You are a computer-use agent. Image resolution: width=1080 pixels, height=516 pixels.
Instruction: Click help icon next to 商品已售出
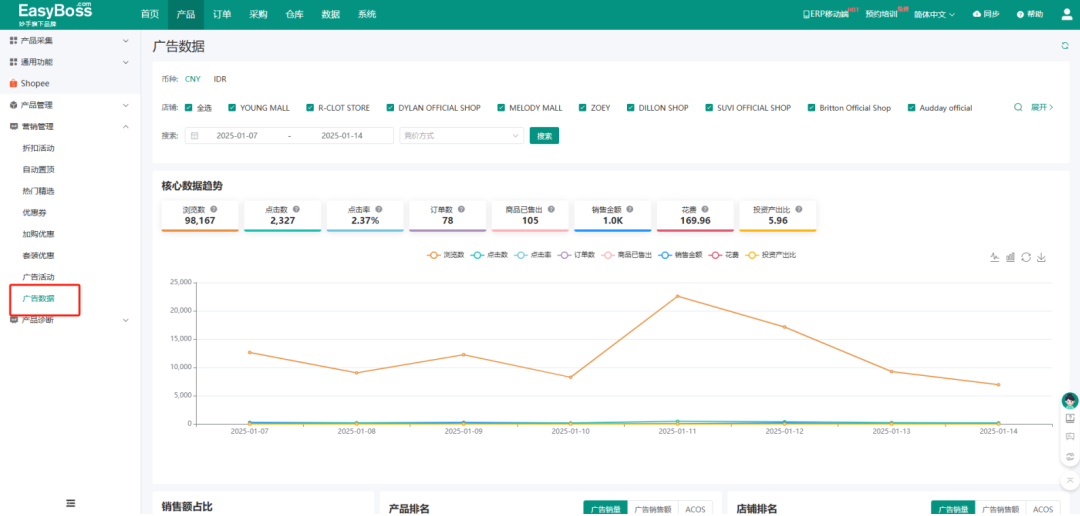551,209
